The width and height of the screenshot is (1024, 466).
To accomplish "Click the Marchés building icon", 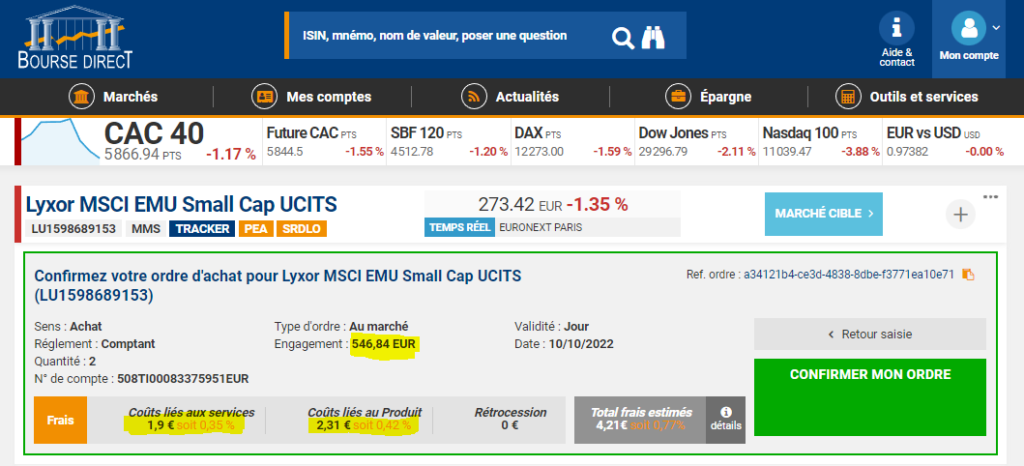I will [x=82, y=97].
